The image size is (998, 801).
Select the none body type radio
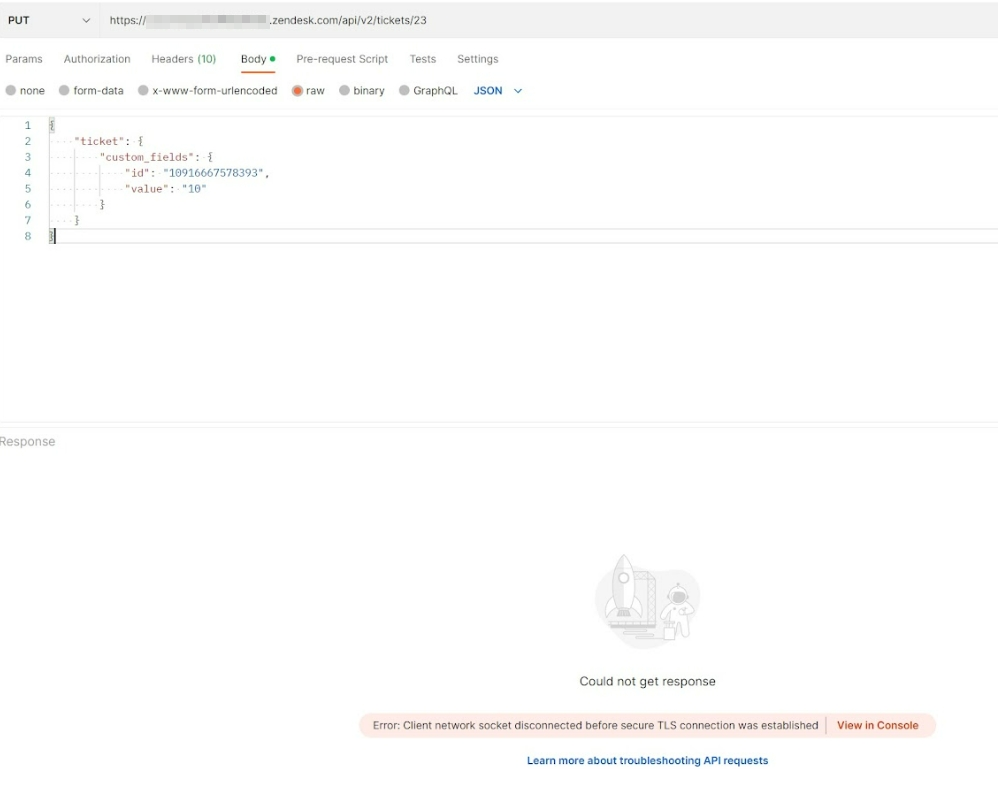click(x=11, y=91)
